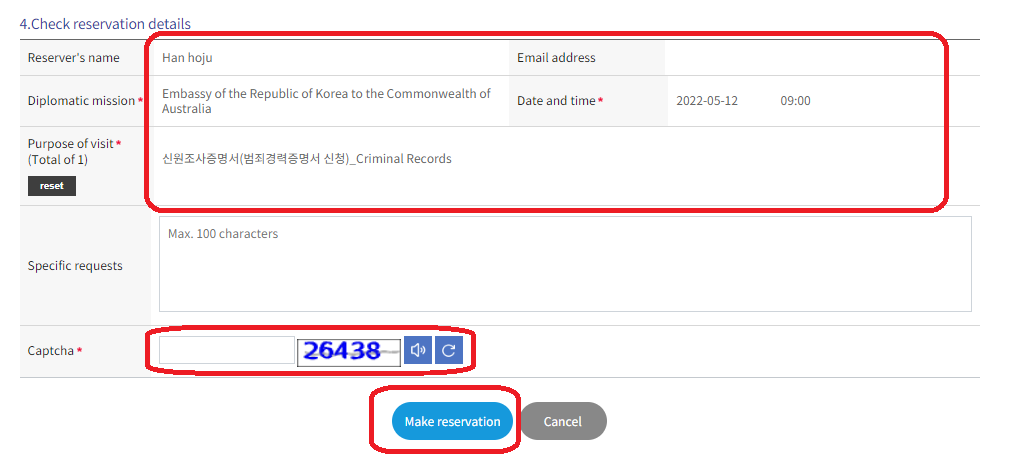This screenshot has height=461, width=1024.
Task: Click the Diplomatic mission label
Action: 81,101
